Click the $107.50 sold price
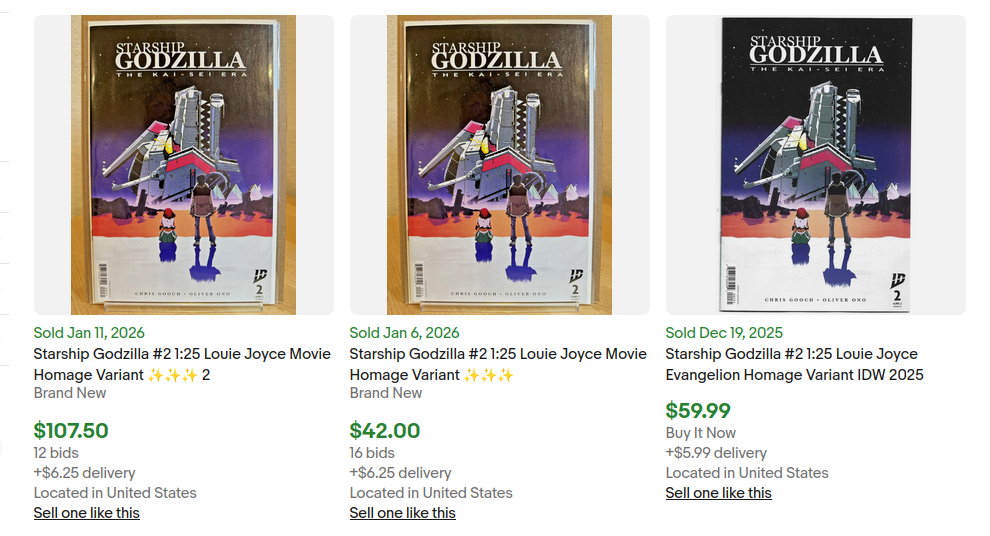 click(x=71, y=431)
